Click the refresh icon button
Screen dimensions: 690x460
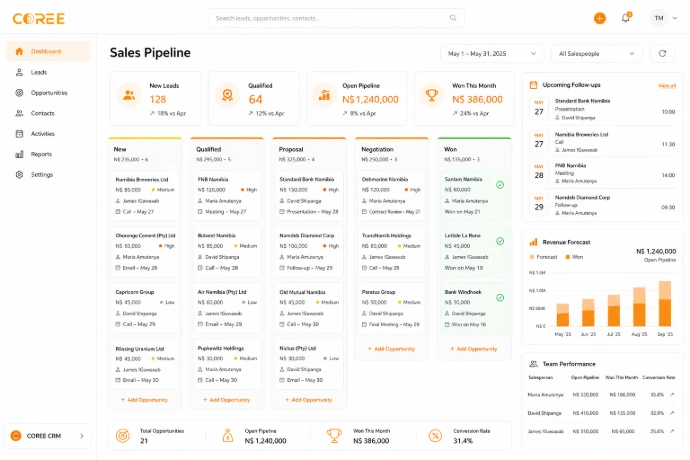pyautogui.click(x=662, y=53)
